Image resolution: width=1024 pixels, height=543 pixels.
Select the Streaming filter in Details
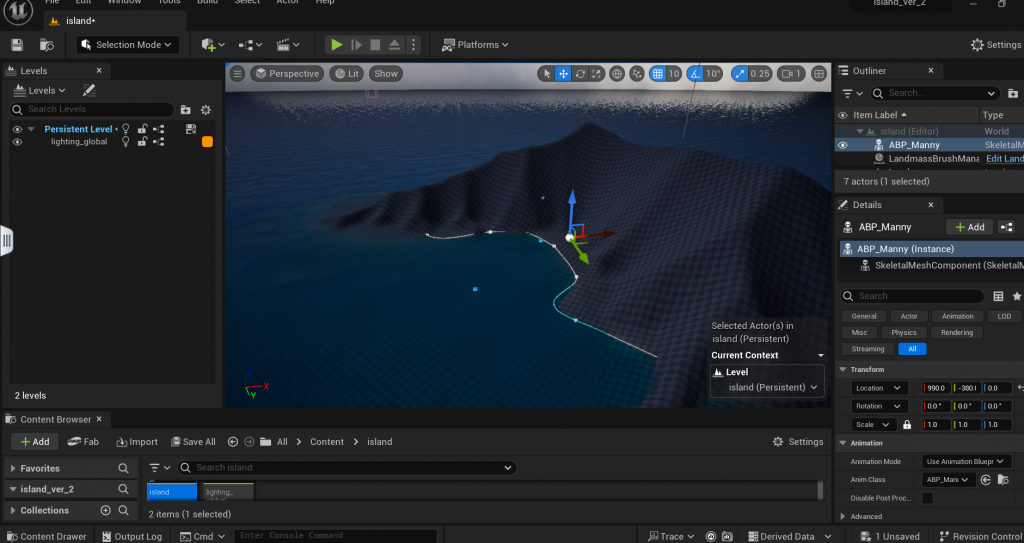[867, 349]
